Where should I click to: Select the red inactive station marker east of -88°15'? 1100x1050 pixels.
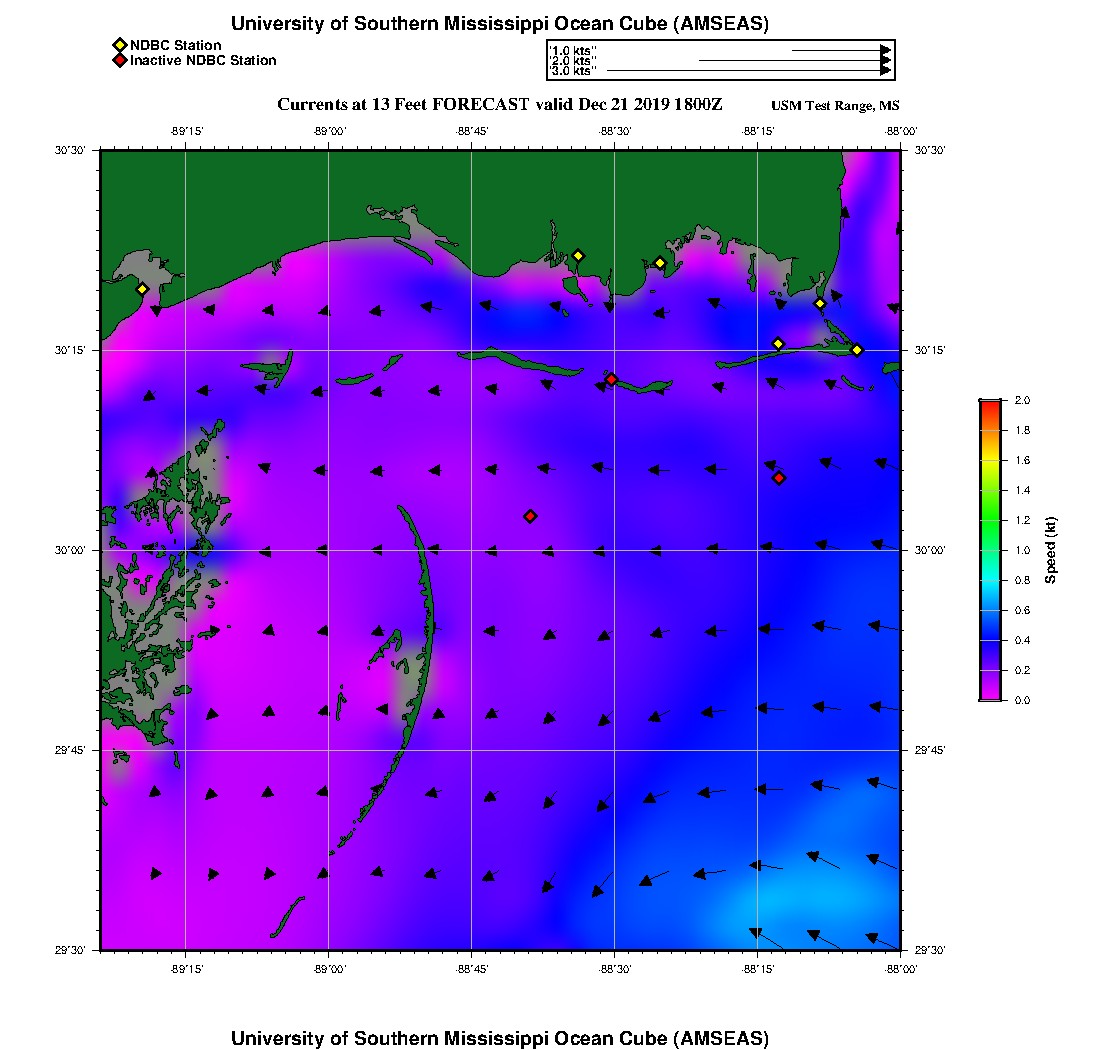(x=779, y=478)
